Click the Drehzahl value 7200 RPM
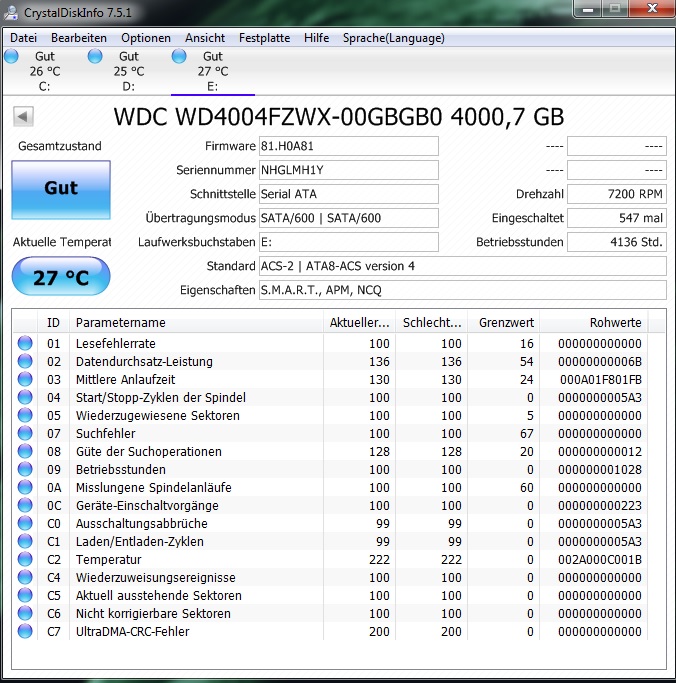The height and width of the screenshot is (683, 676). (617, 194)
